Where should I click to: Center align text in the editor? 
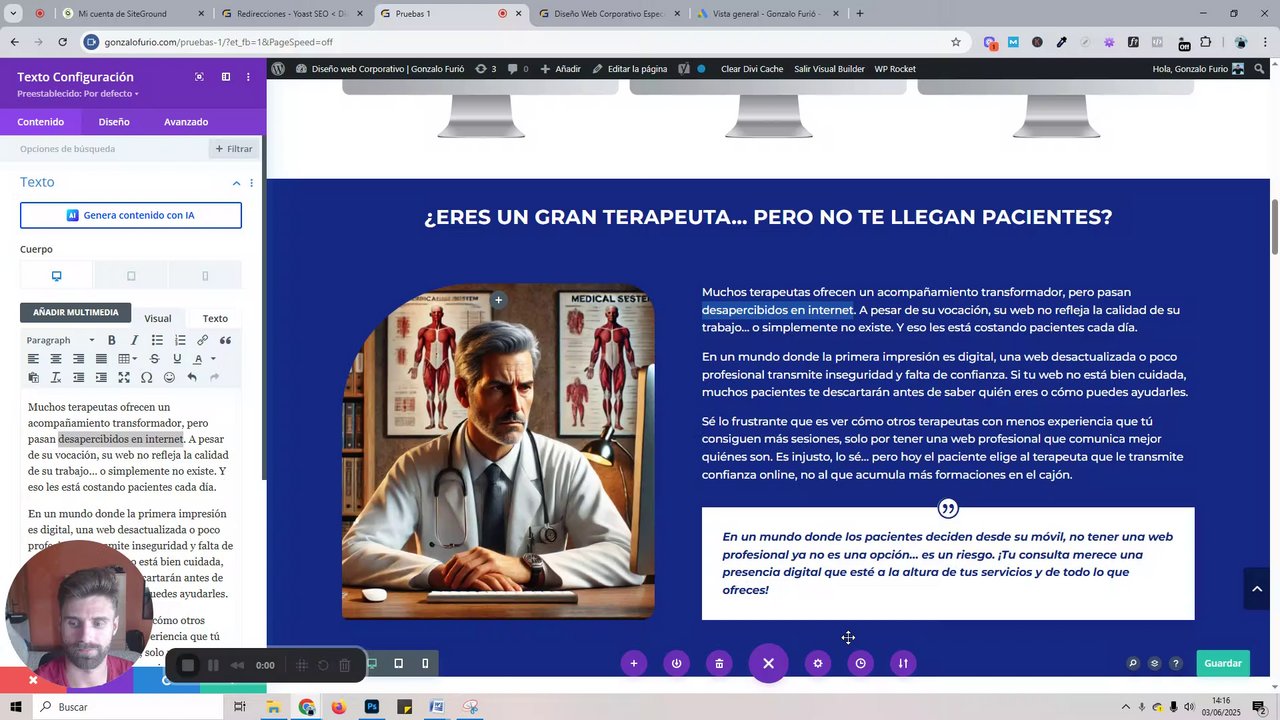click(x=56, y=359)
